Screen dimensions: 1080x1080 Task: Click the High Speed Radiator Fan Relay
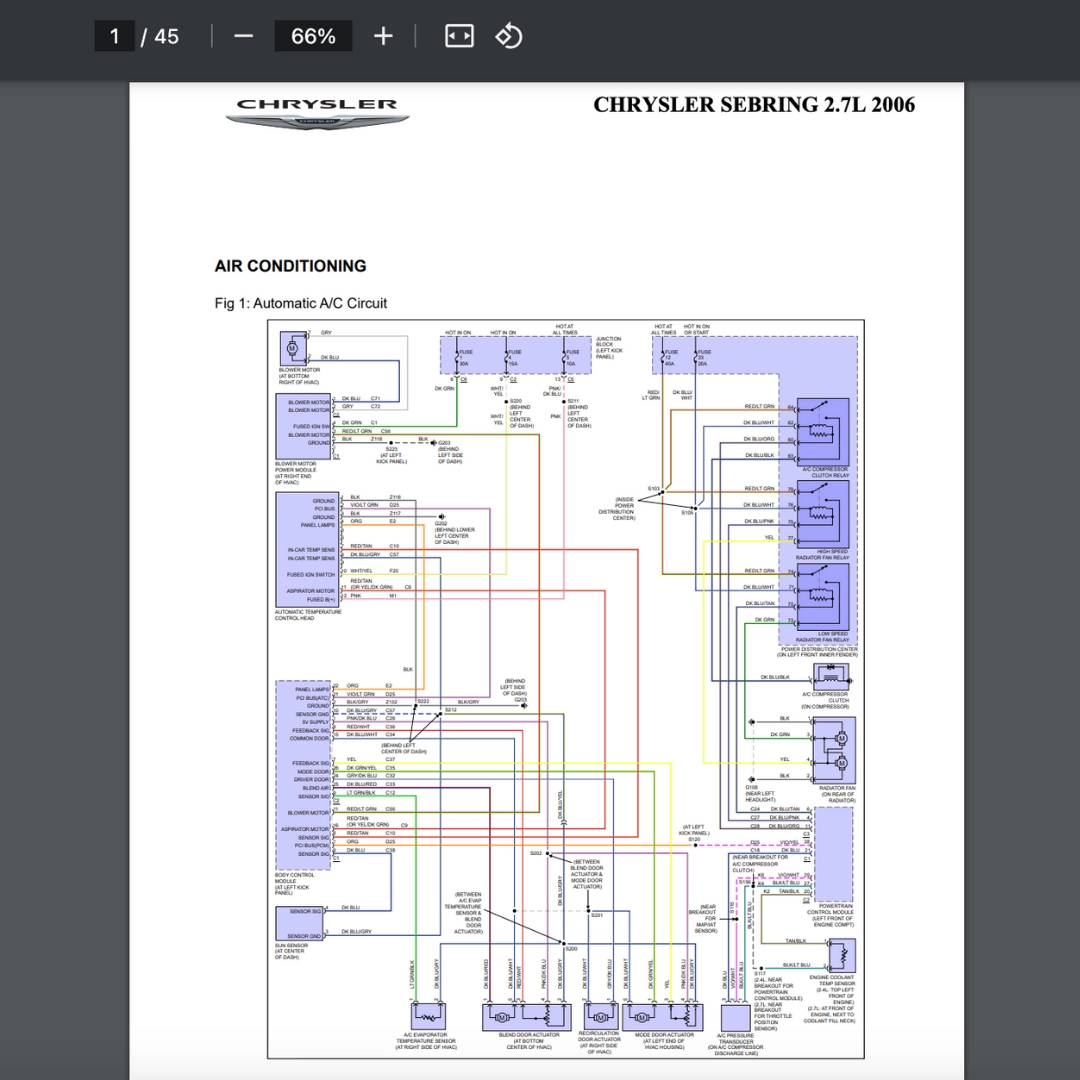point(822,514)
